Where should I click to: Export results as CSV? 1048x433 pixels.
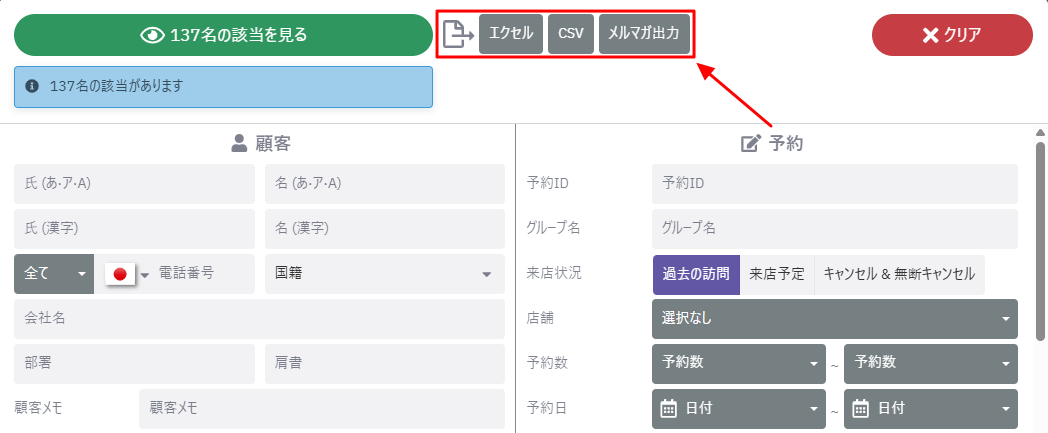pos(571,33)
